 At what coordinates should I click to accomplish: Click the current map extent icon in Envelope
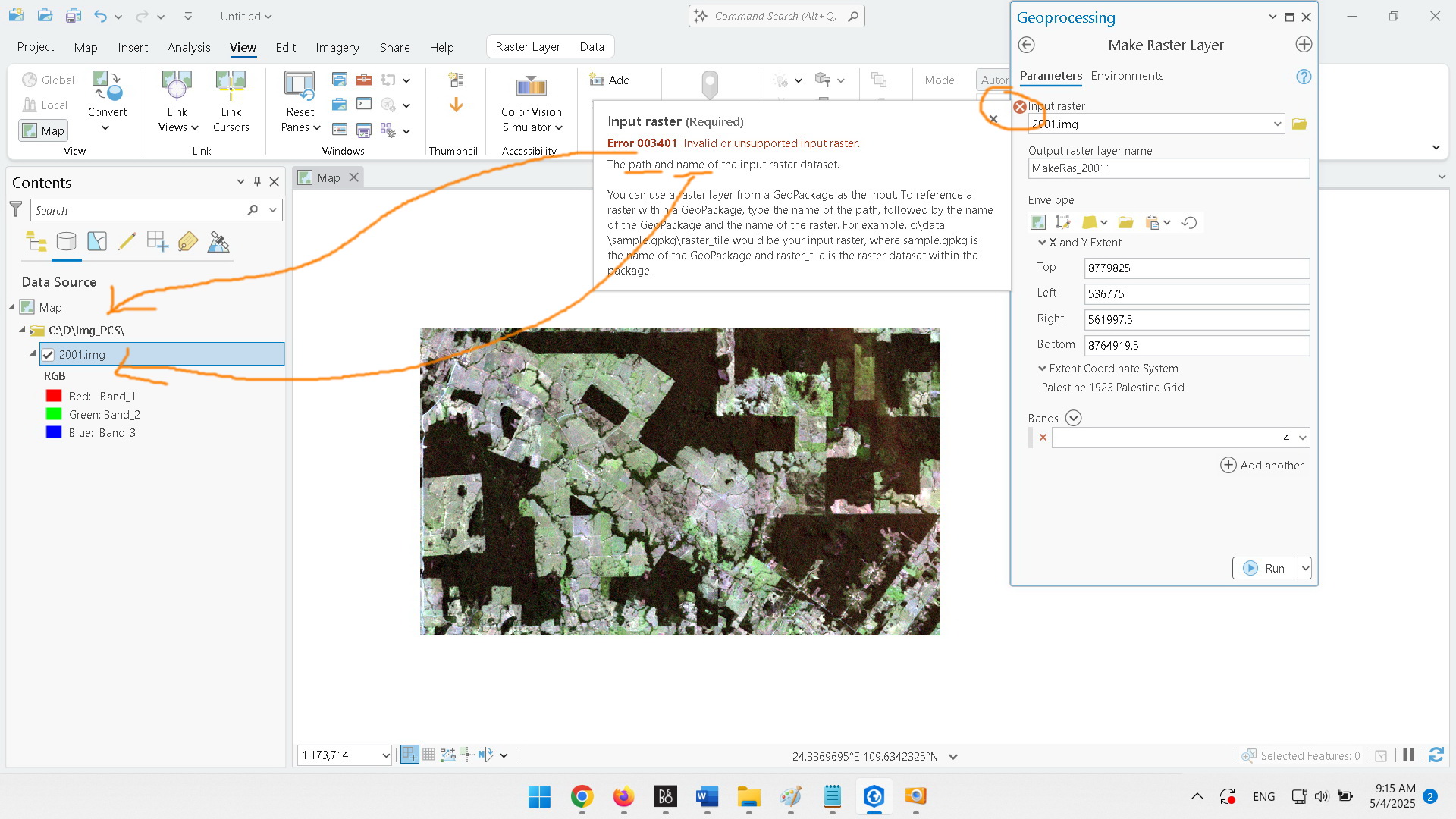tap(1037, 221)
